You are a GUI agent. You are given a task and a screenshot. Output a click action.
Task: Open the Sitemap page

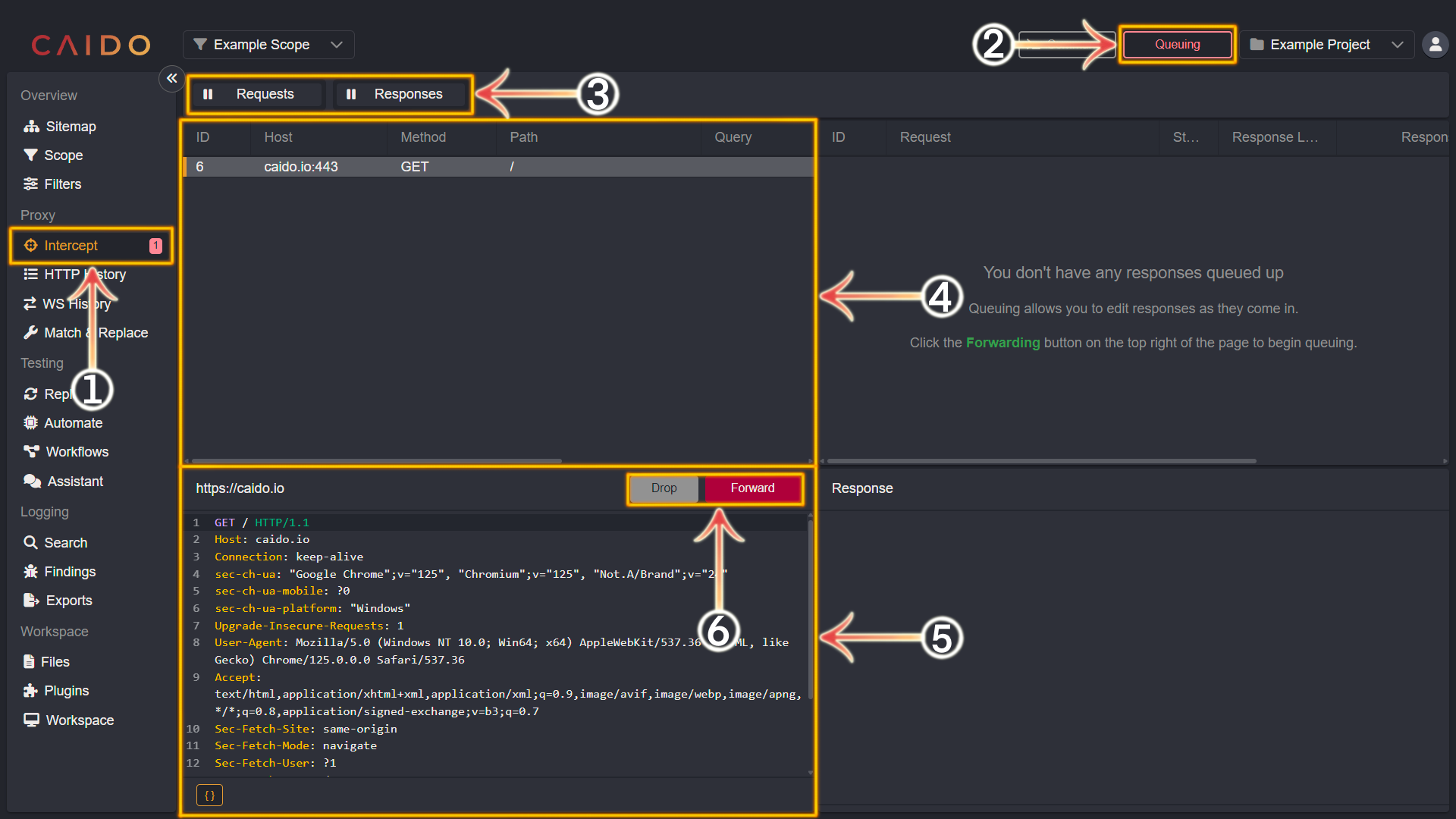(60, 127)
